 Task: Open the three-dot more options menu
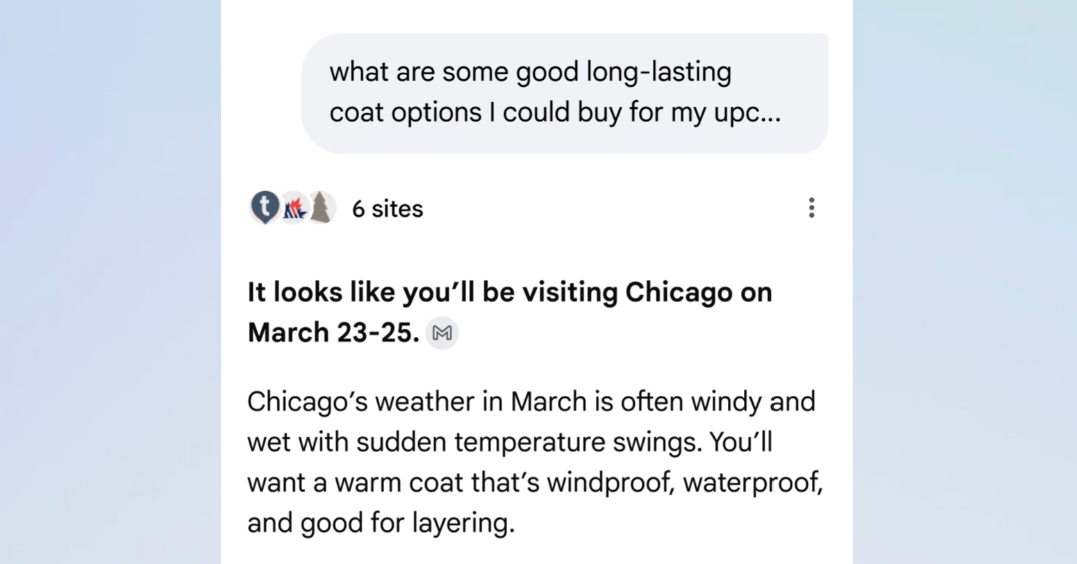[811, 208]
